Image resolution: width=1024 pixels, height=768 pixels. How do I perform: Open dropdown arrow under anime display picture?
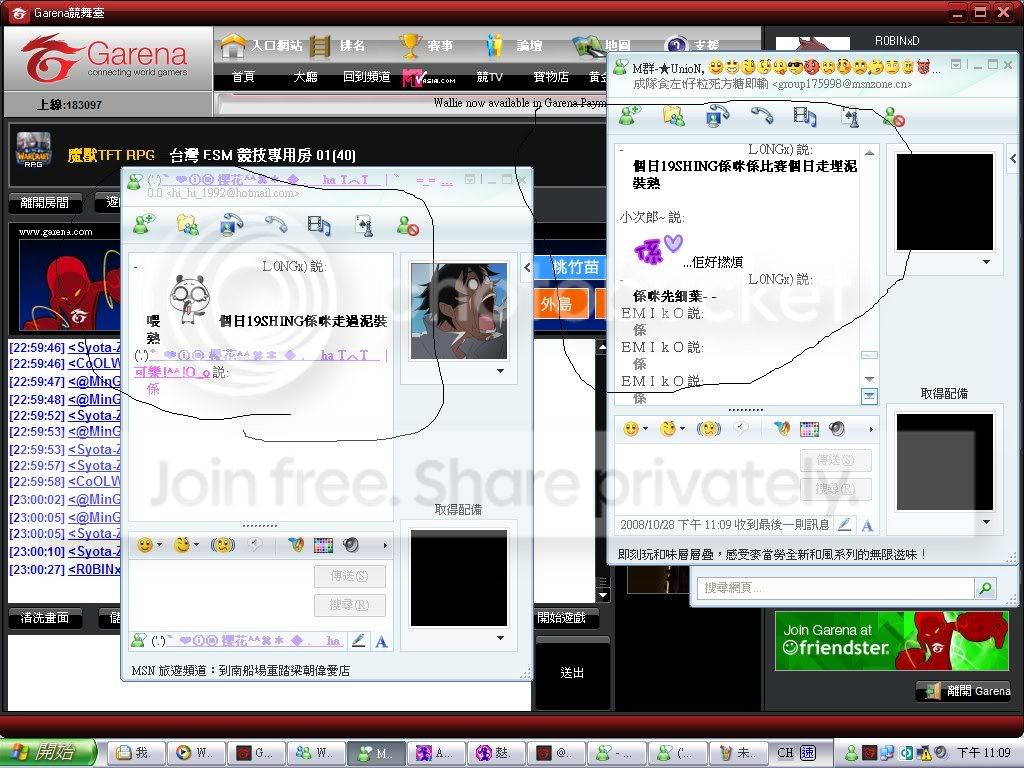tap(500, 371)
